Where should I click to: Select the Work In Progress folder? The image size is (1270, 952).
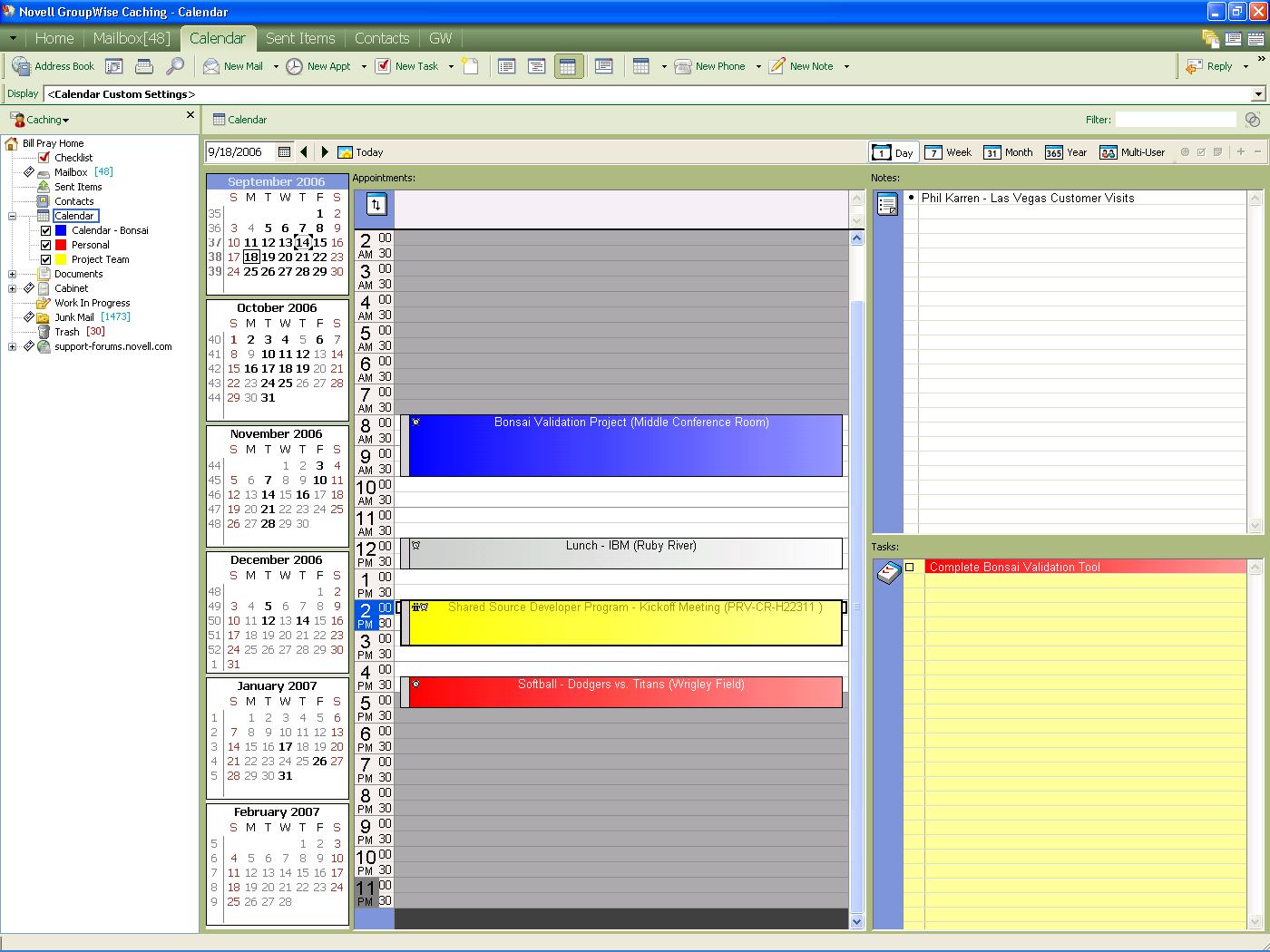pos(93,303)
